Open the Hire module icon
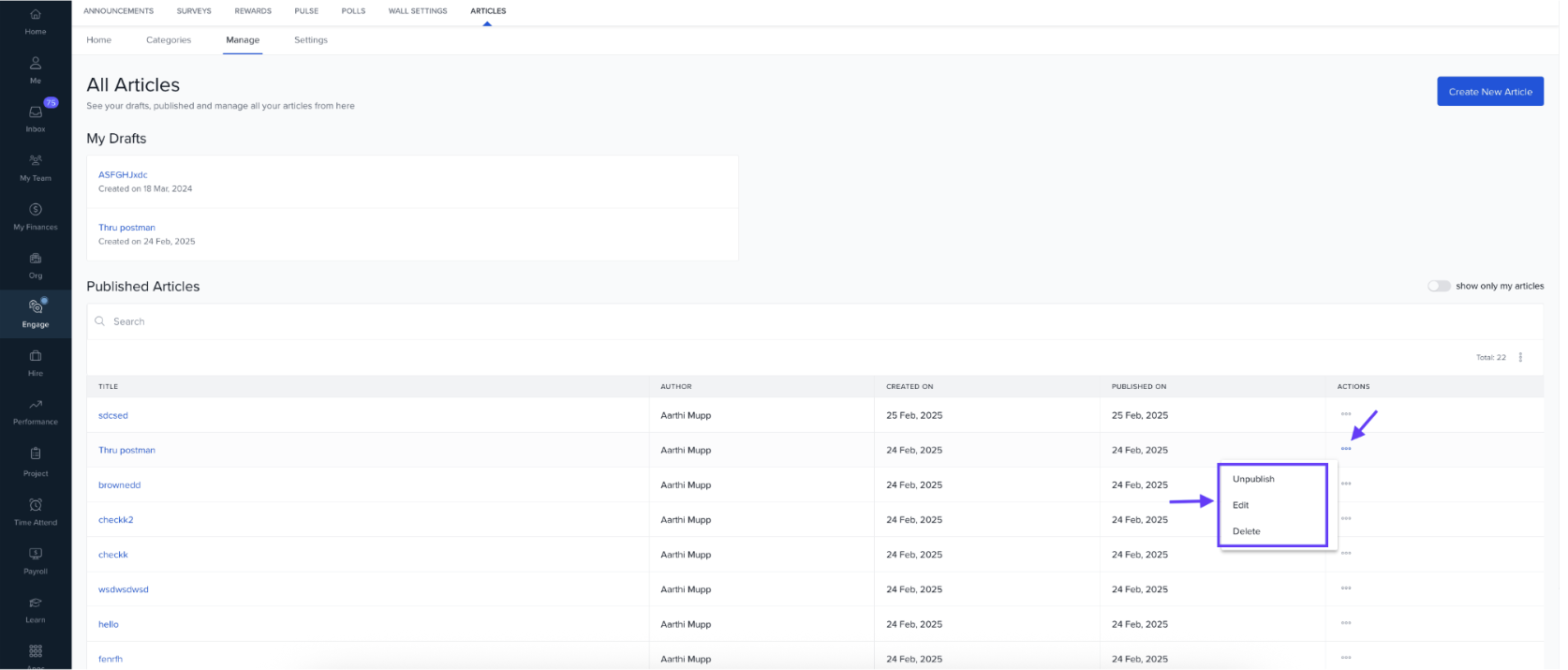 click(x=36, y=357)
